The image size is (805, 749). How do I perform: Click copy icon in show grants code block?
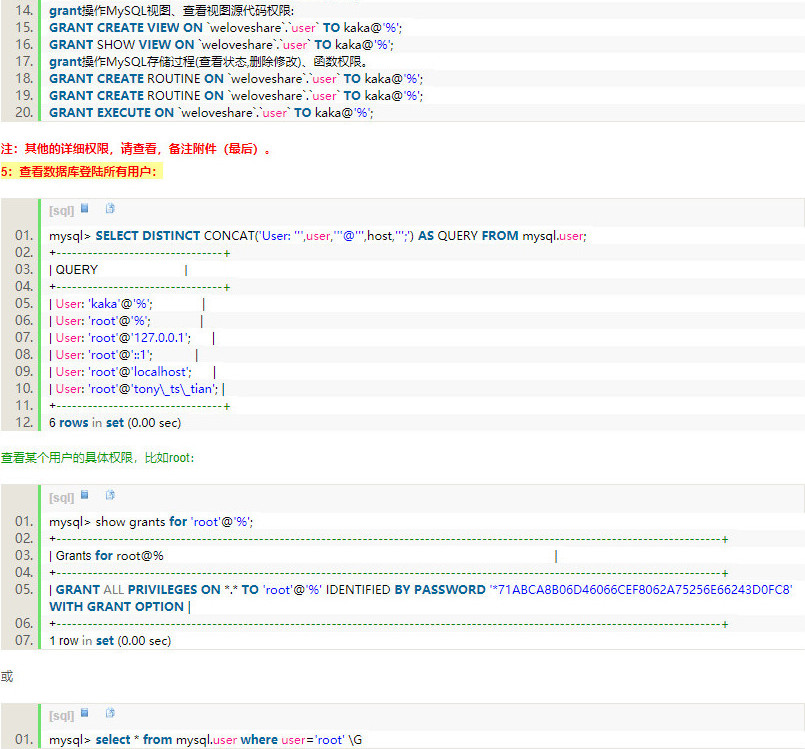tap(110, 494)
